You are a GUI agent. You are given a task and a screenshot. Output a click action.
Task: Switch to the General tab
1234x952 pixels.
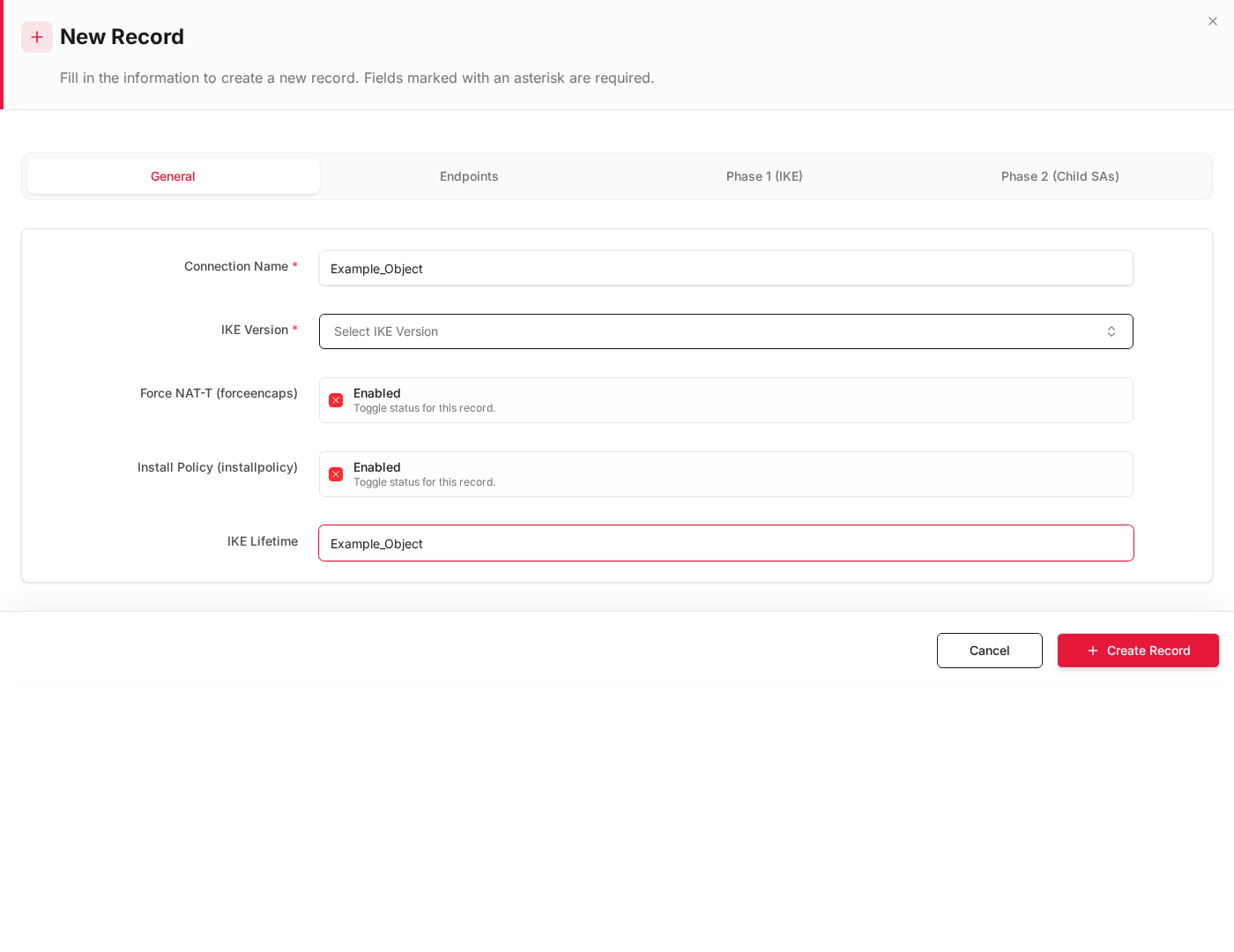point(174,176)
